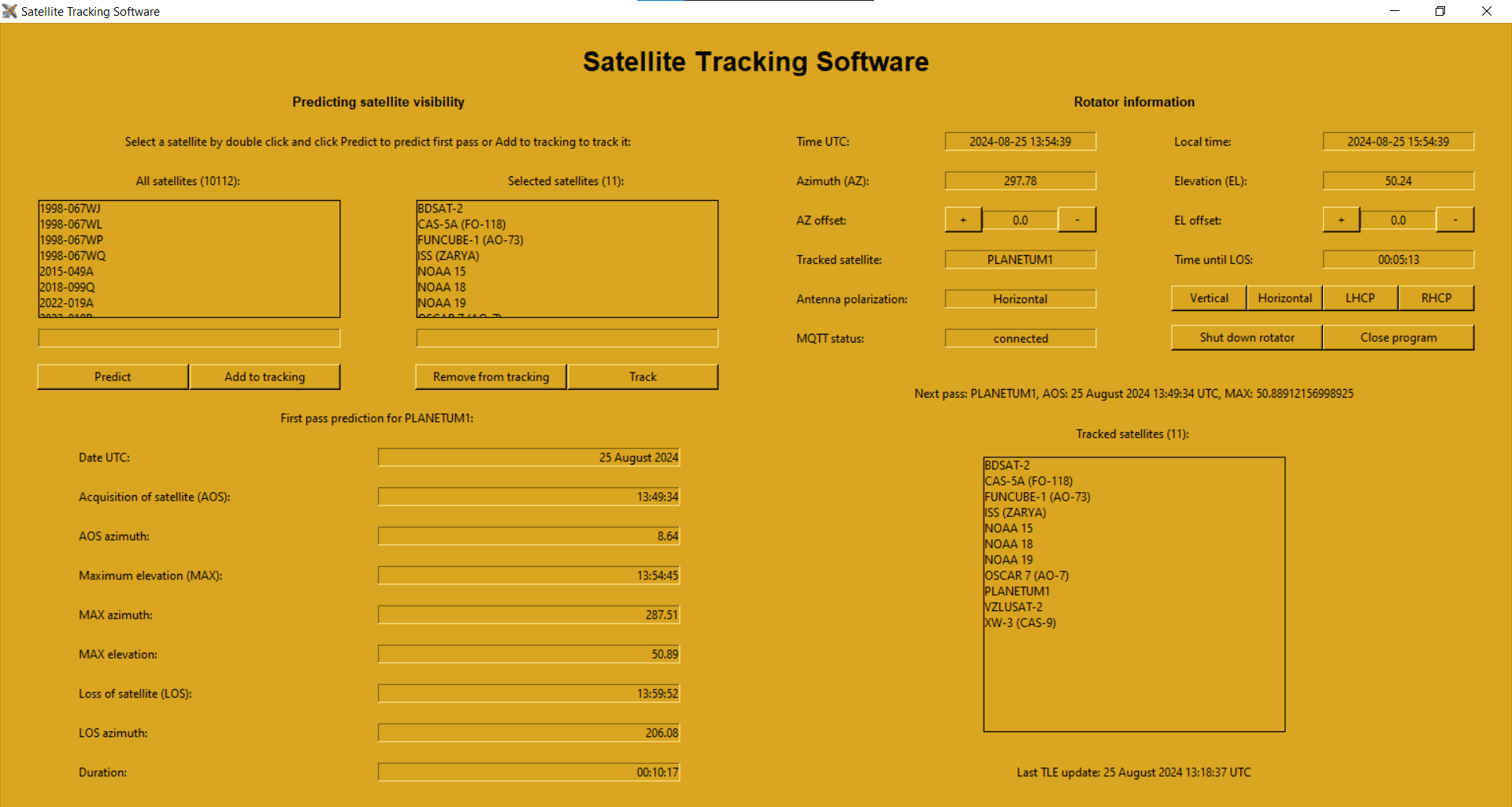Select PLANETUM1 in Tracked satellites list
The width and height of the screenshot is (1512, 807).
tap(1134, 591)
